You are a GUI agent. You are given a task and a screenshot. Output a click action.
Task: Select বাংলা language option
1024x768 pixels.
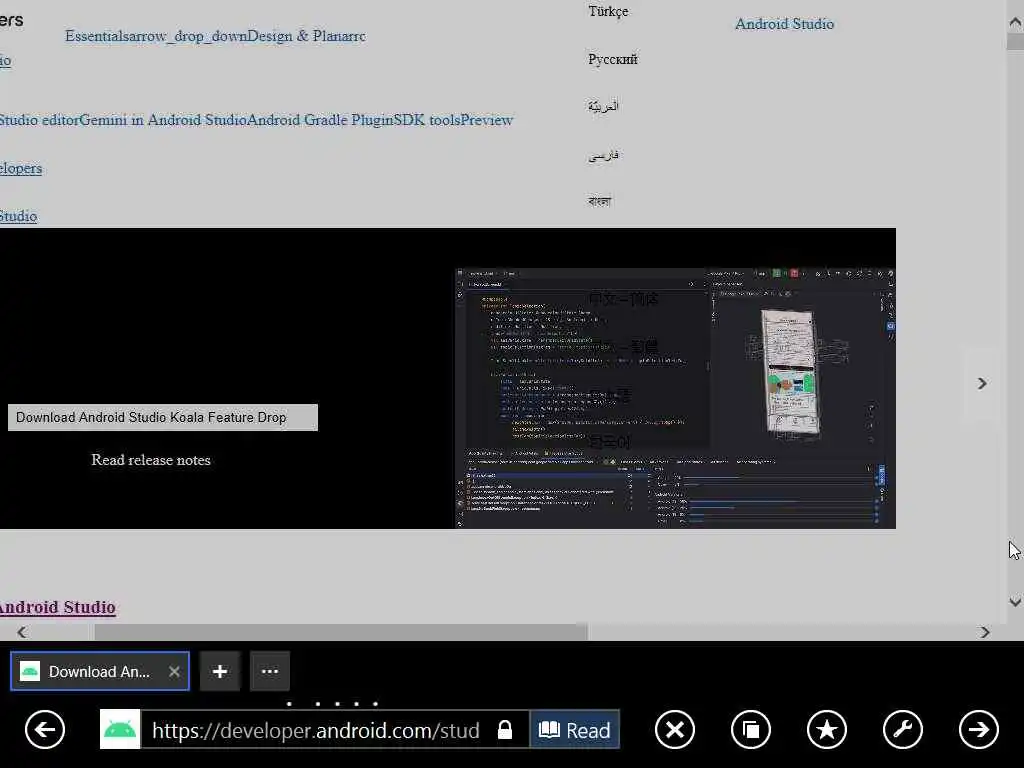pyautogui.click(x=600, y=201)
